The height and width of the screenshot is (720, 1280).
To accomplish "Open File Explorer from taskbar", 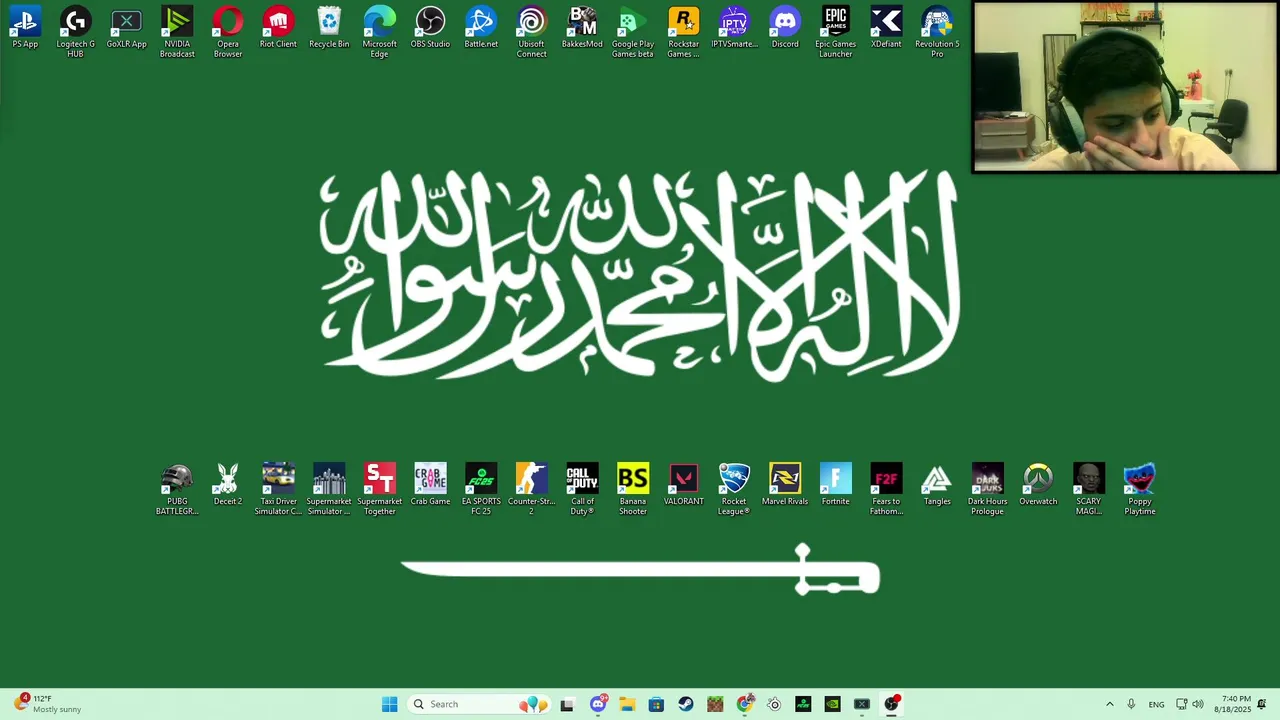I will coord(627,704).
